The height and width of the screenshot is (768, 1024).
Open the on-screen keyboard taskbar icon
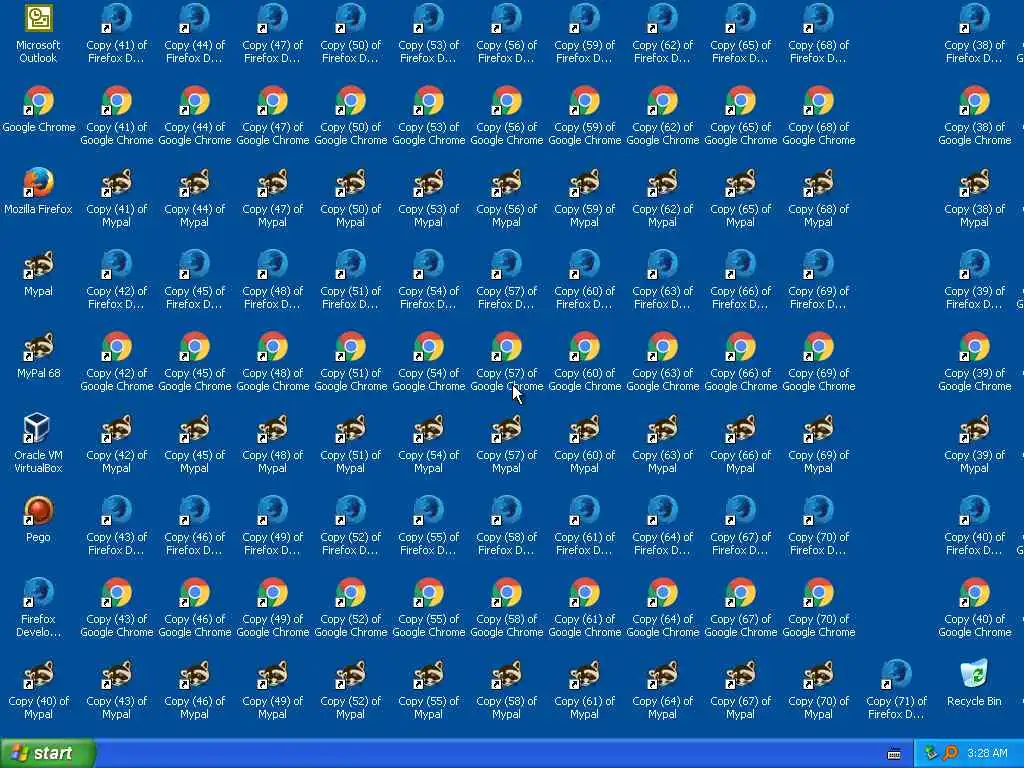click(894, 754)
